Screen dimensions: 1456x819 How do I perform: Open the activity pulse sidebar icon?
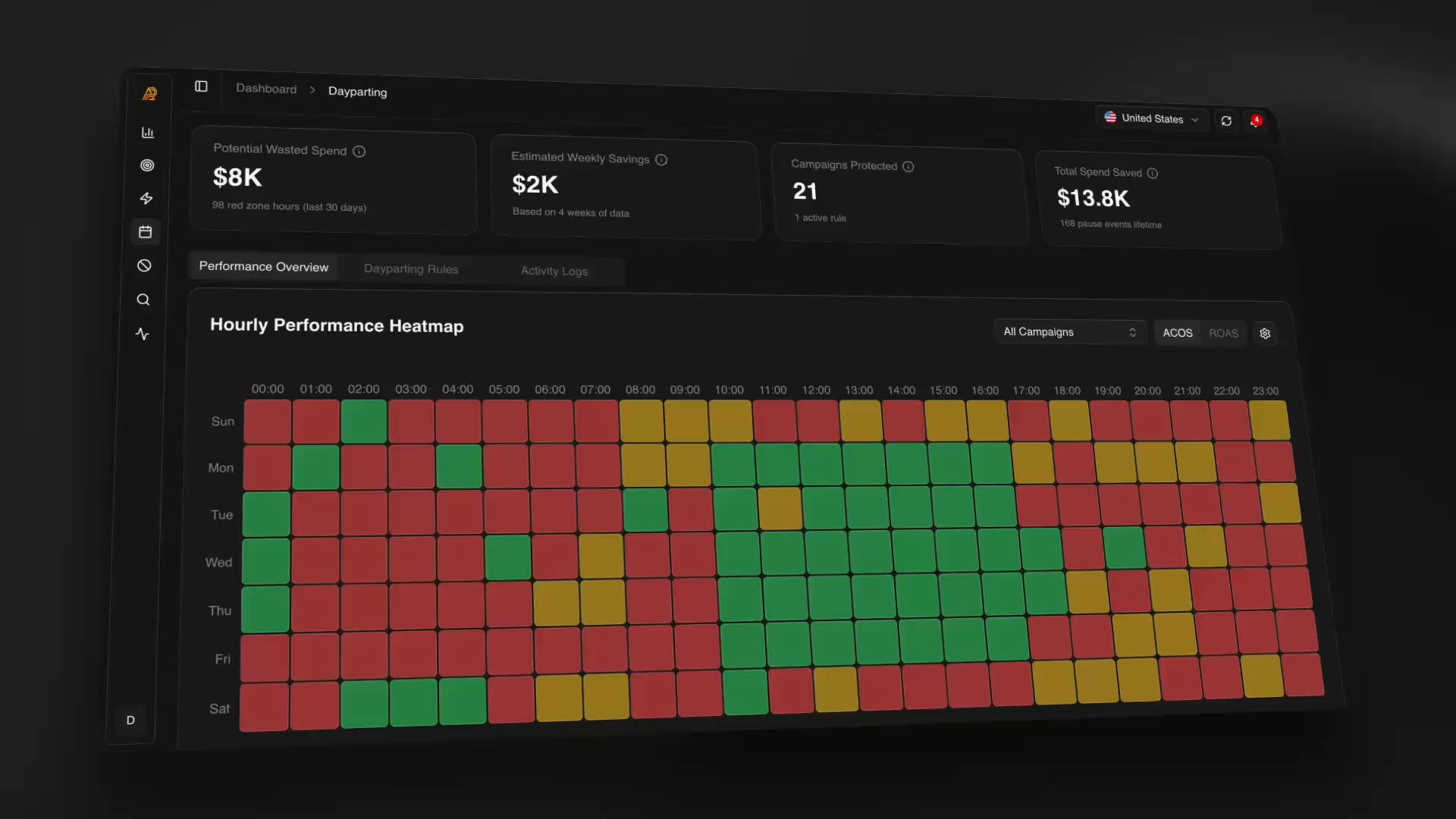pos(143,334)
